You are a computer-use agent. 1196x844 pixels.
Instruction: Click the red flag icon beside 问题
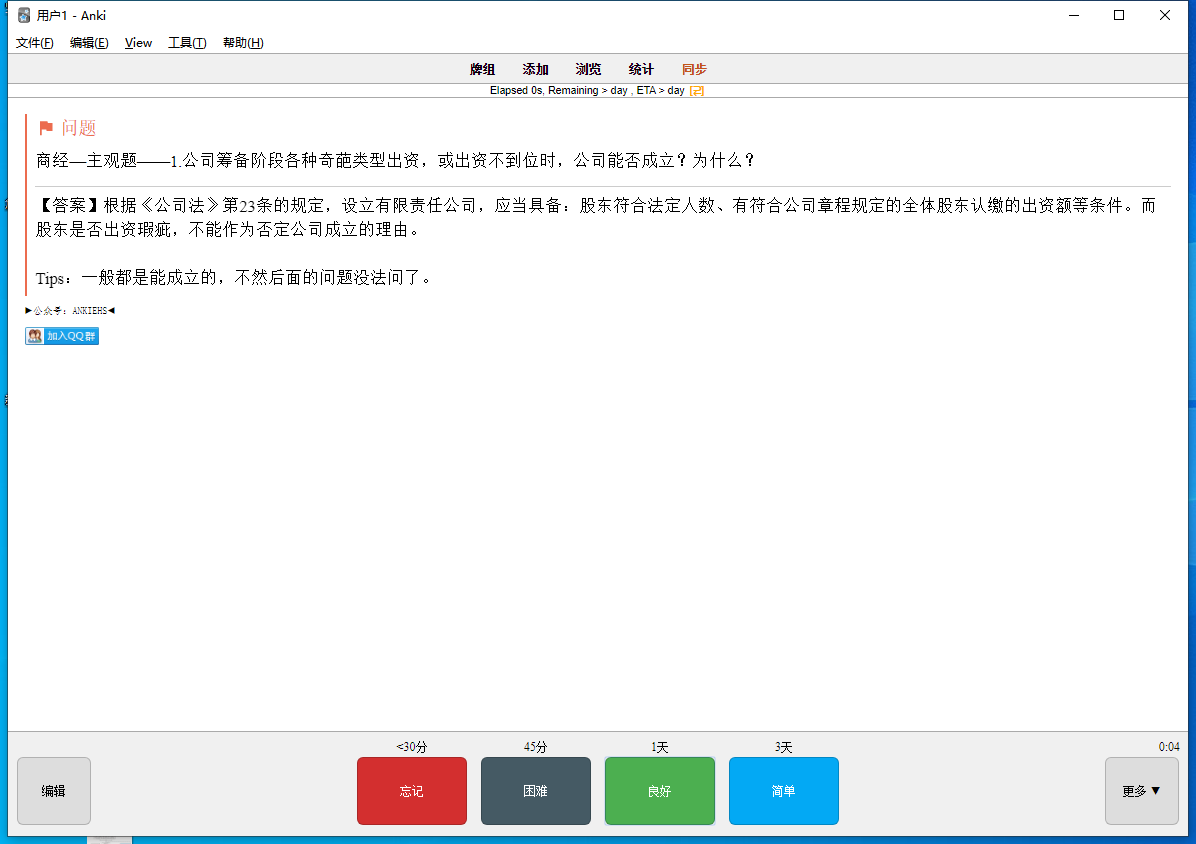point(46,128)
